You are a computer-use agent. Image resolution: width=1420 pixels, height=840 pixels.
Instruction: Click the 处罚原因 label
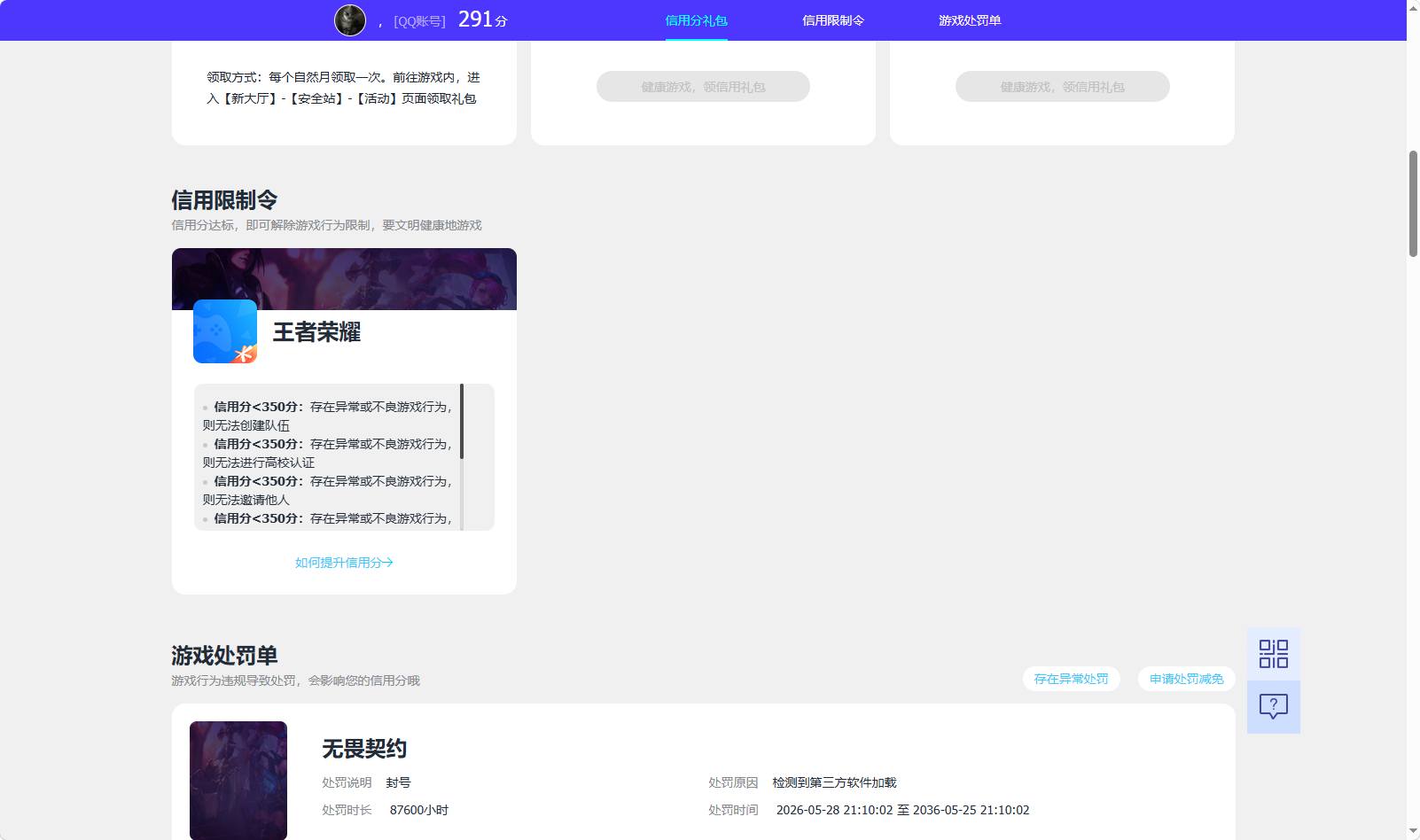[733, 782]
